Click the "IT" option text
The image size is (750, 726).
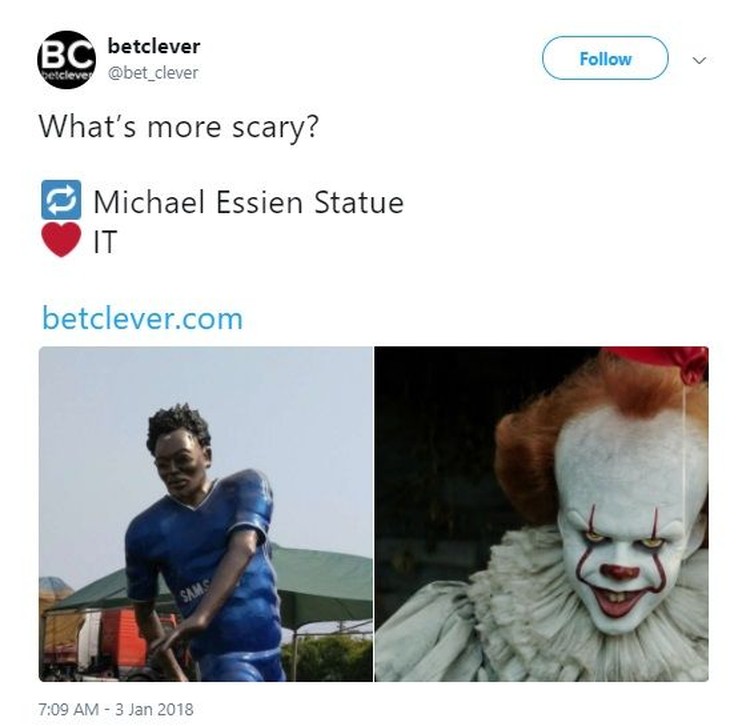click(105, 242)
